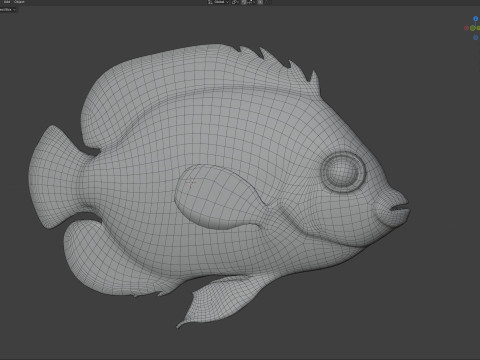The image size is (480, 360).
Task: Open the pivot point selector icon
Action: point(235,2)
